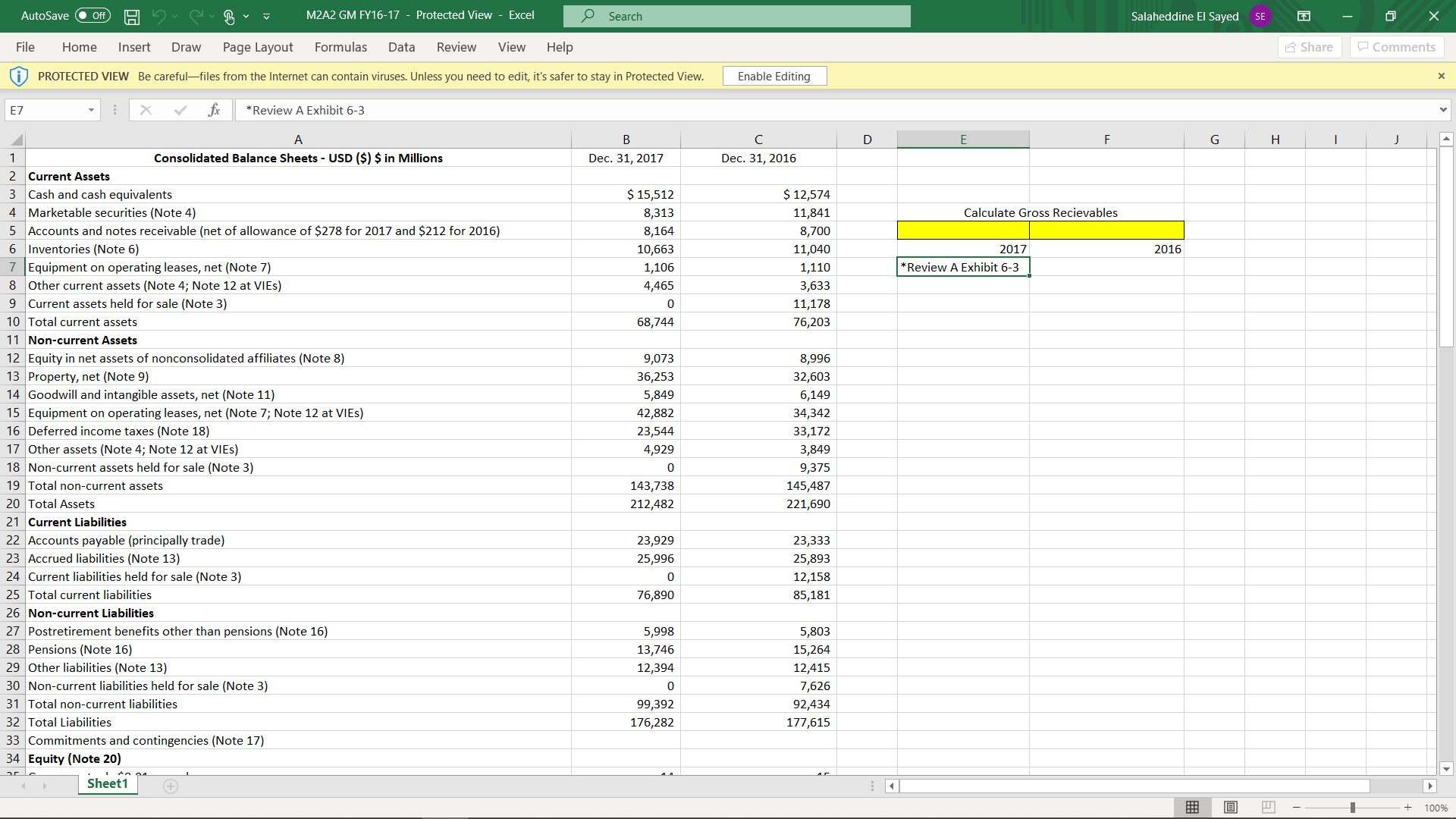Open the Insert Function (fx) dialog
This screenshot has height=819, width=1456.
(215, 110)
